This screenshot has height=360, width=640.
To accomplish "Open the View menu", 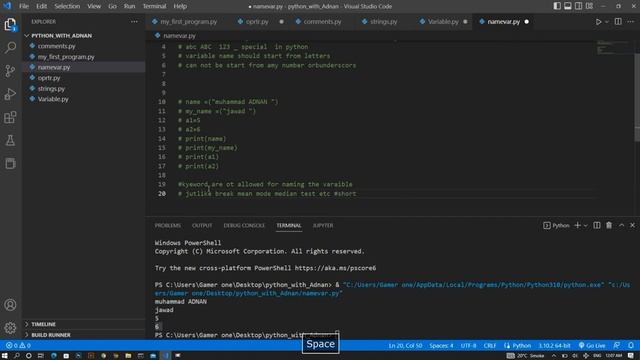I will (94, 6).
